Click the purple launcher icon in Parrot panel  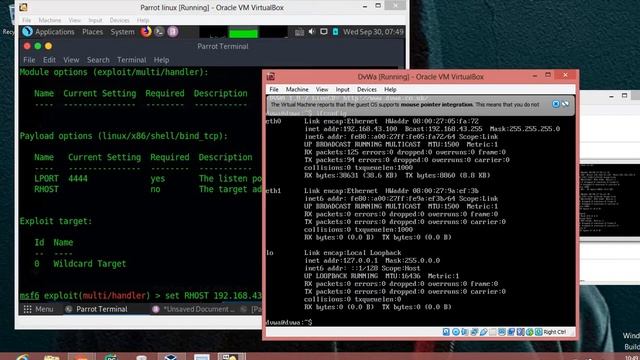pos(173,31)
